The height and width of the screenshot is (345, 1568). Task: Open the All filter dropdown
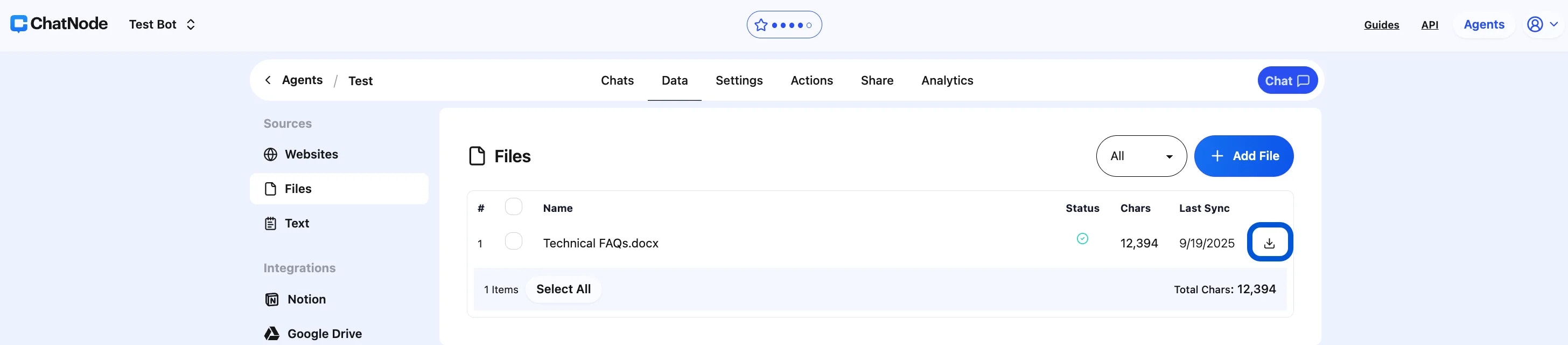pyautogui.click(x=1140, y=156)
